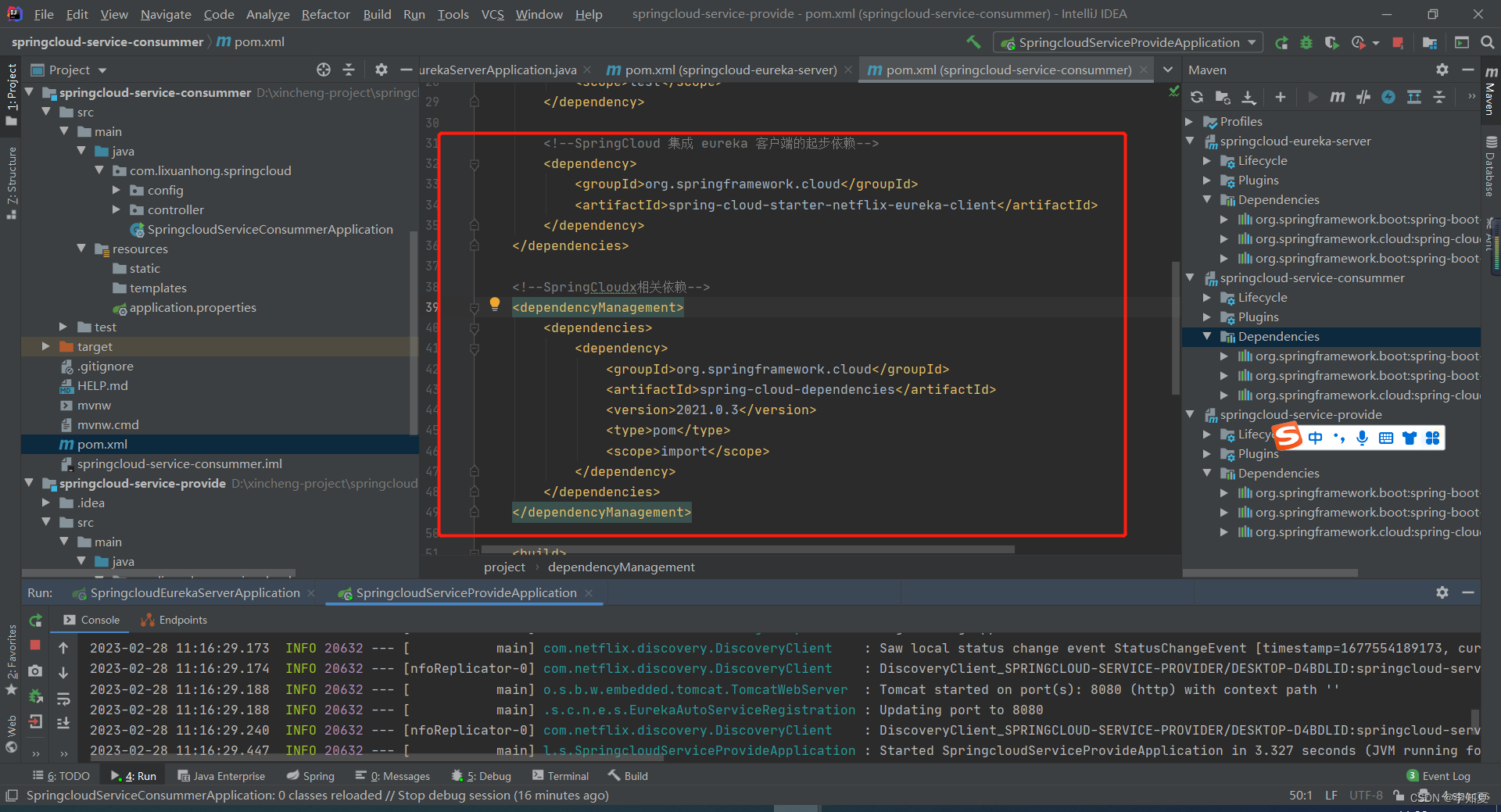This screenshot has height=812, width=1501.
Task: Click the project breadcrumb below the editor
Action: (504, 567)
